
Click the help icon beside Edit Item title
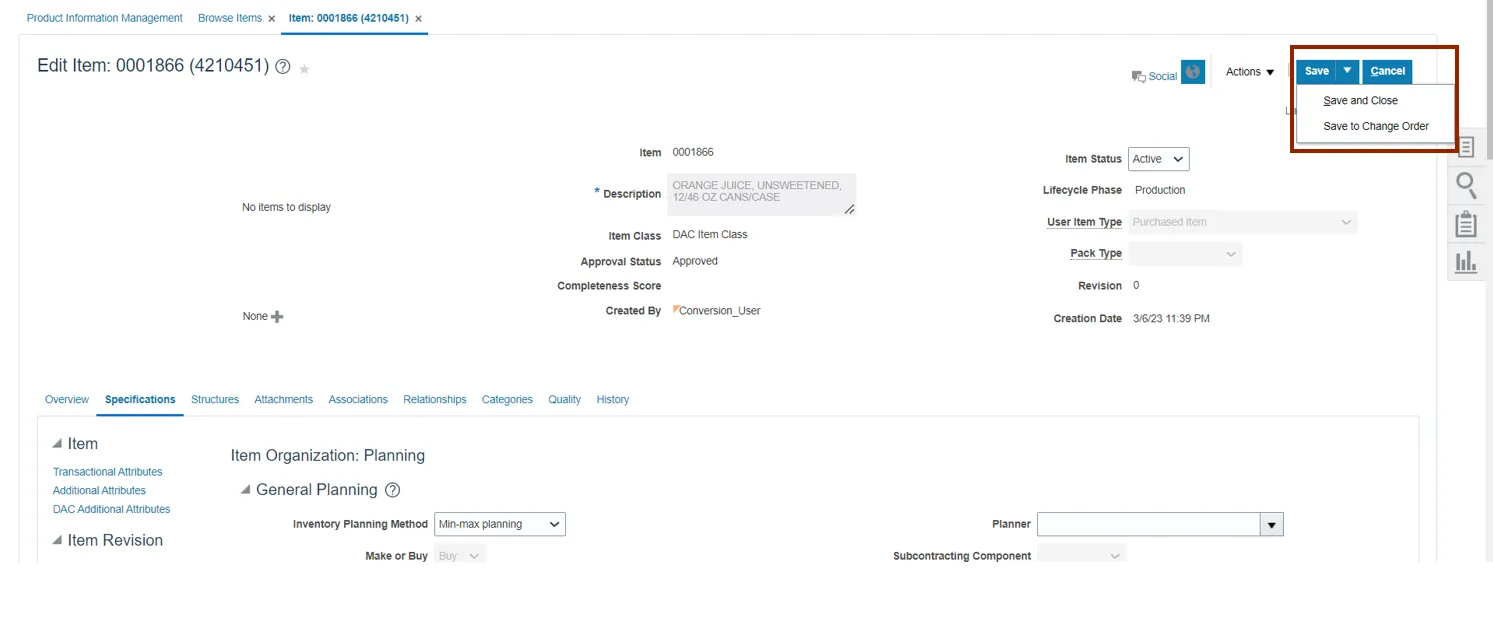[283, 67]
